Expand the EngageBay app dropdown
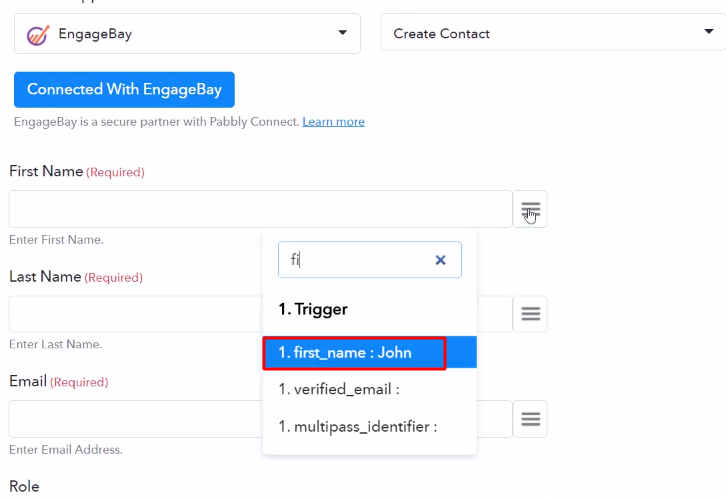The width and height of the screenshot is (726, 500). (x=187, y=33)
